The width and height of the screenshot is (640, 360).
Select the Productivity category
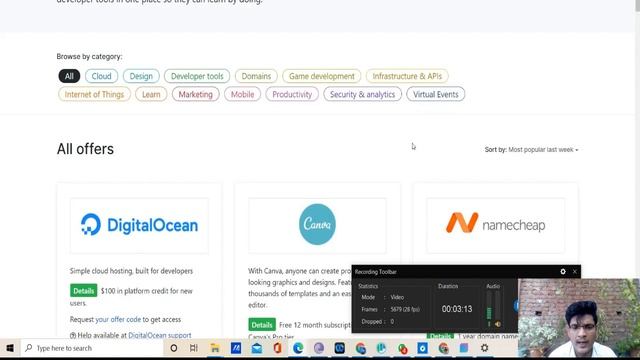point(292,94)
